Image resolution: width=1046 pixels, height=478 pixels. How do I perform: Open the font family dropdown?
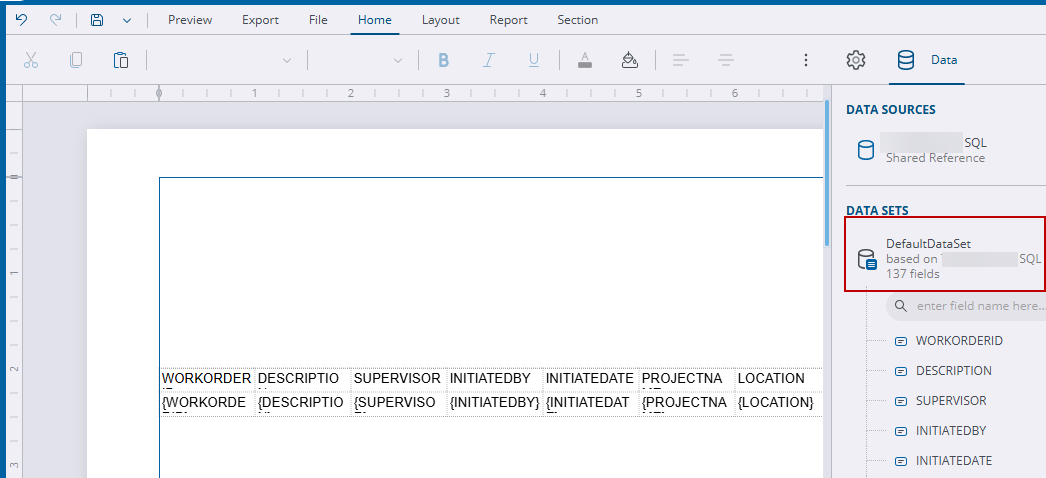point(227,60)
